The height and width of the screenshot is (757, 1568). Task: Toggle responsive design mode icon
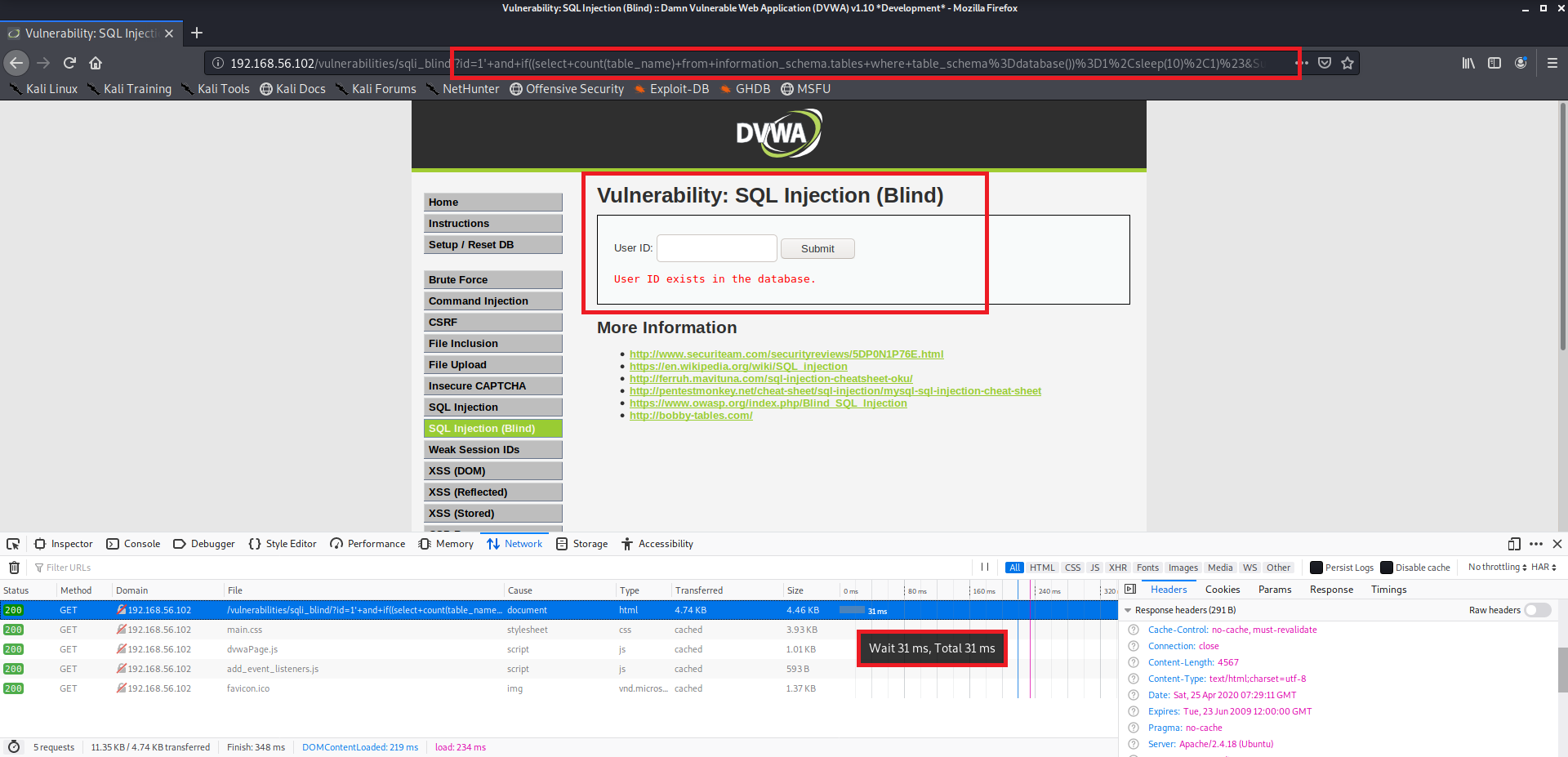(x=1514, y=544)
